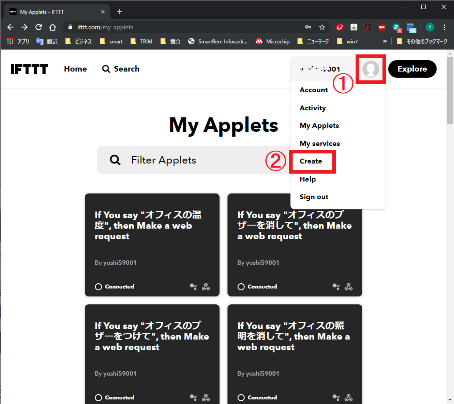The height and width of the screenshot is (404, 454).
Task: Open the TRIM bookmarks folder
Action: point(141,41)
